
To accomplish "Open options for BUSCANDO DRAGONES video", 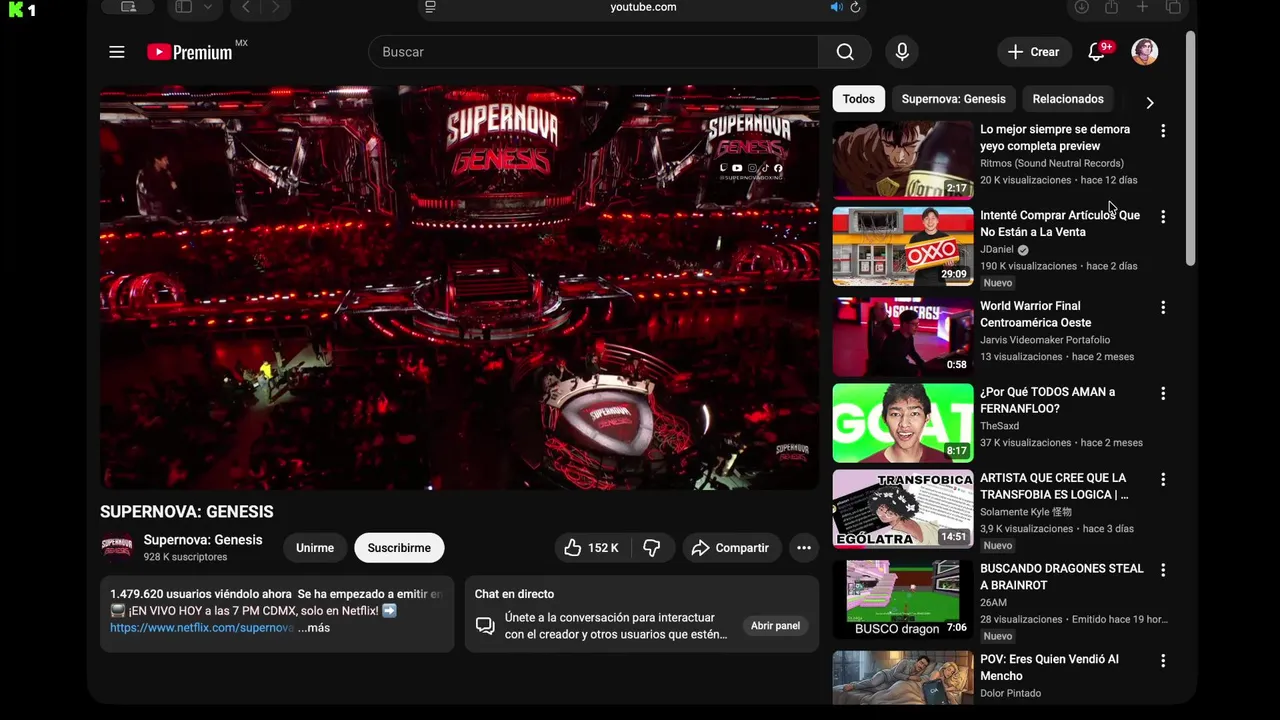I will point(1163,570).
